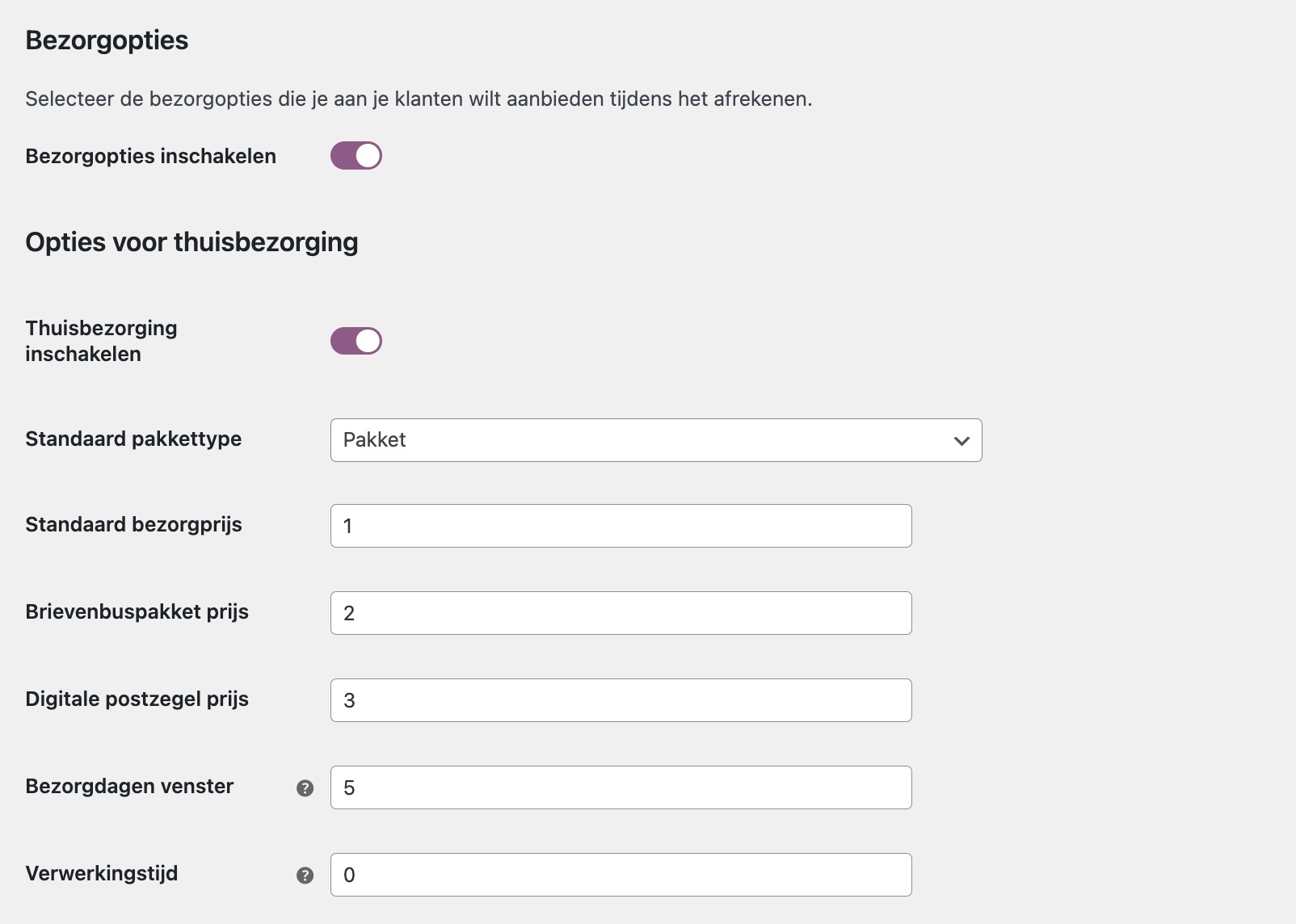Disable the Bezorgopties inschakelen switch
The width and height of the screenshot is (1296, 924).
click(x=356, y=155)
